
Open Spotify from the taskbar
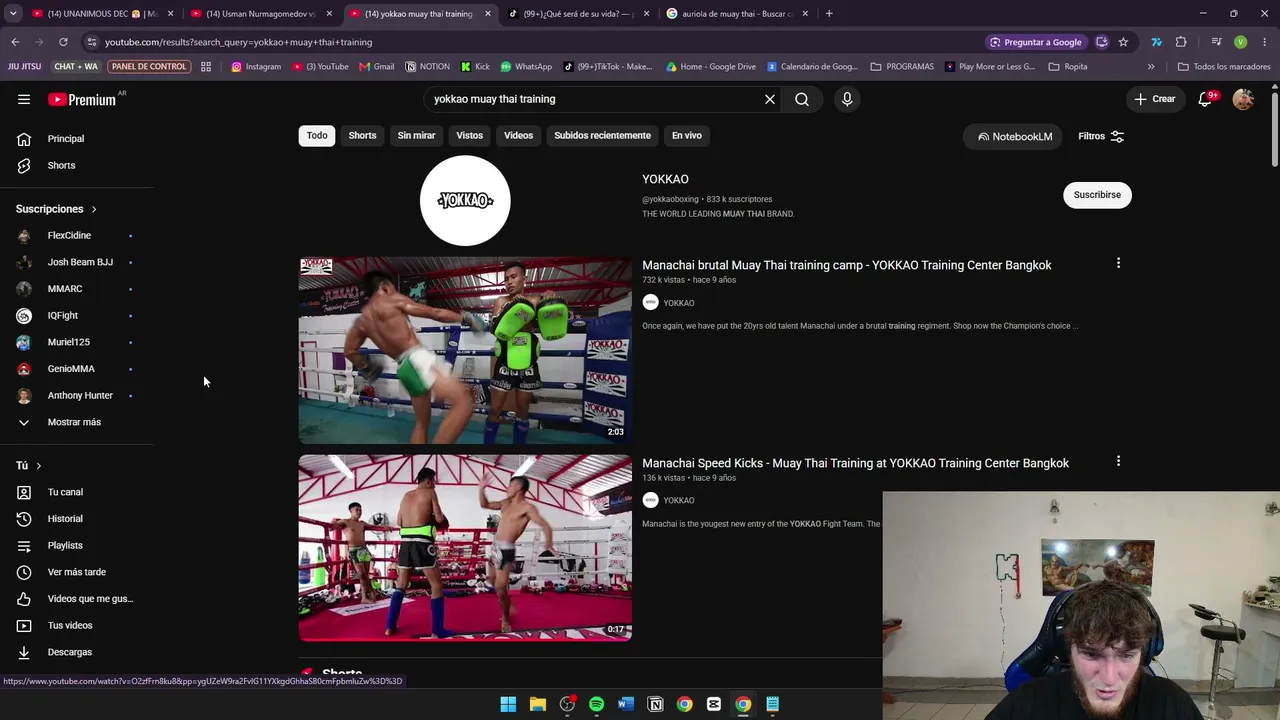[x=596, y=704]
